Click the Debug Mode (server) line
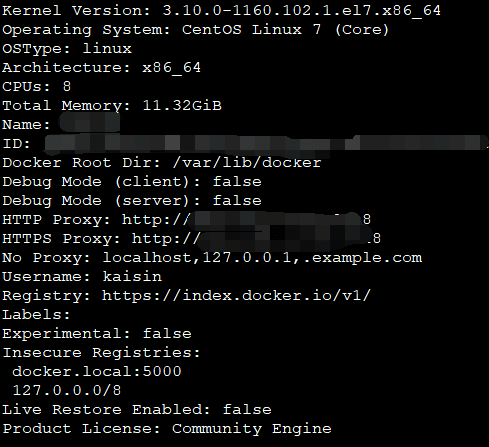The image size is (489, 447). [132, 201]
